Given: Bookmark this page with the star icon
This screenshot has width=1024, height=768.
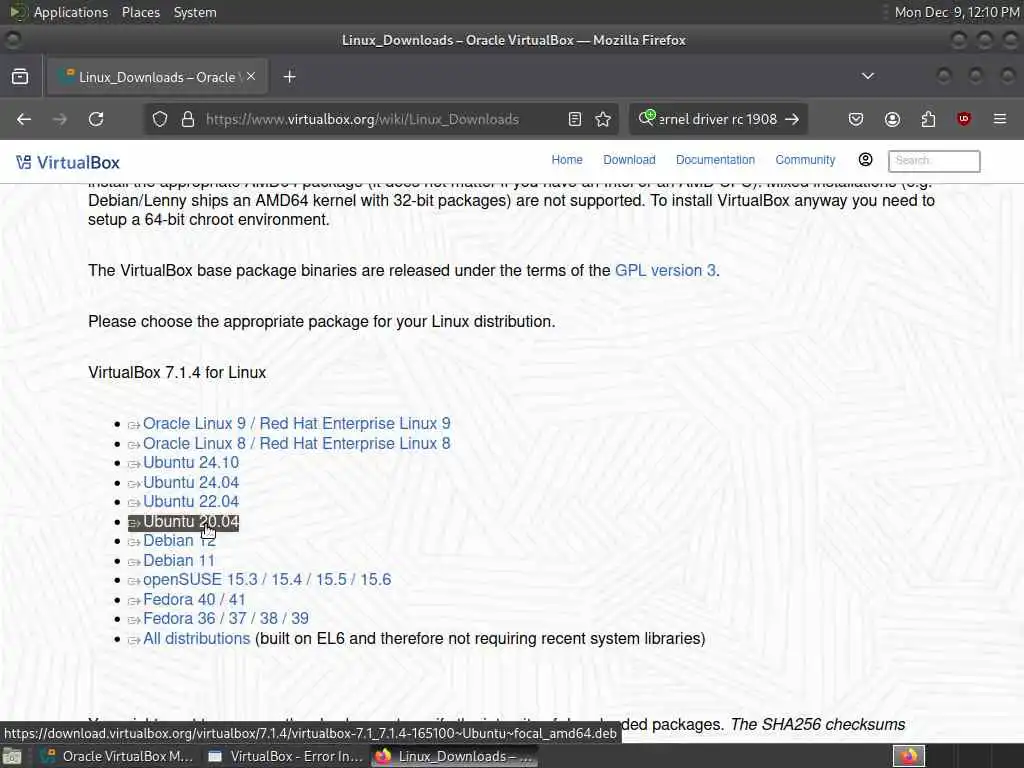Looking at the screenshot, I should pos(603,119).
